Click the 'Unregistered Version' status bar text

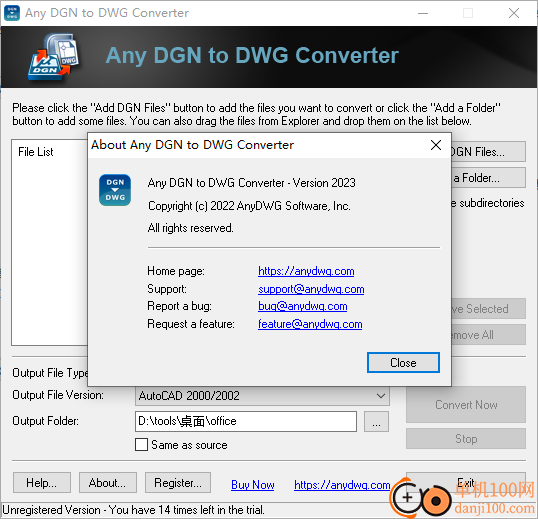click(133, 510)
